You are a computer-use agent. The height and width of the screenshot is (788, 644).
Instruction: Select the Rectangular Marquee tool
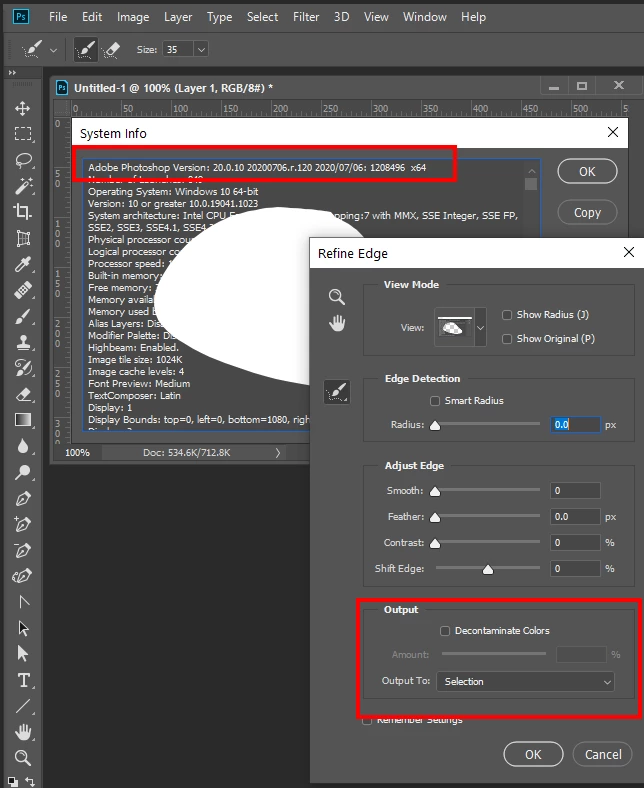(x=23, y=134)
